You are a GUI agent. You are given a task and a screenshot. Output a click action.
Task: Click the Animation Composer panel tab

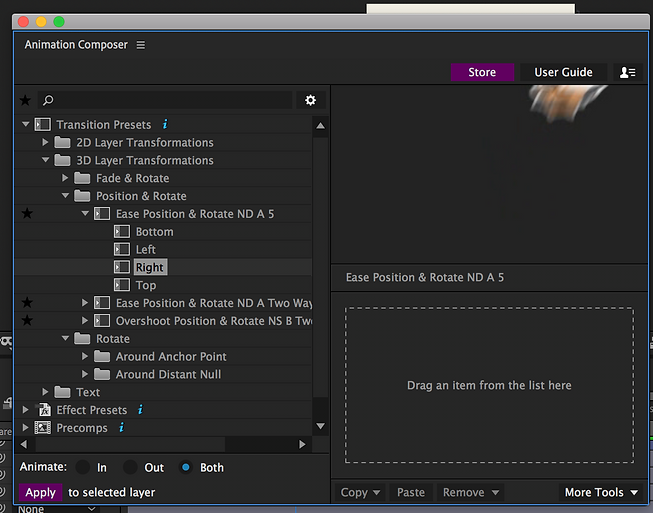76,45
